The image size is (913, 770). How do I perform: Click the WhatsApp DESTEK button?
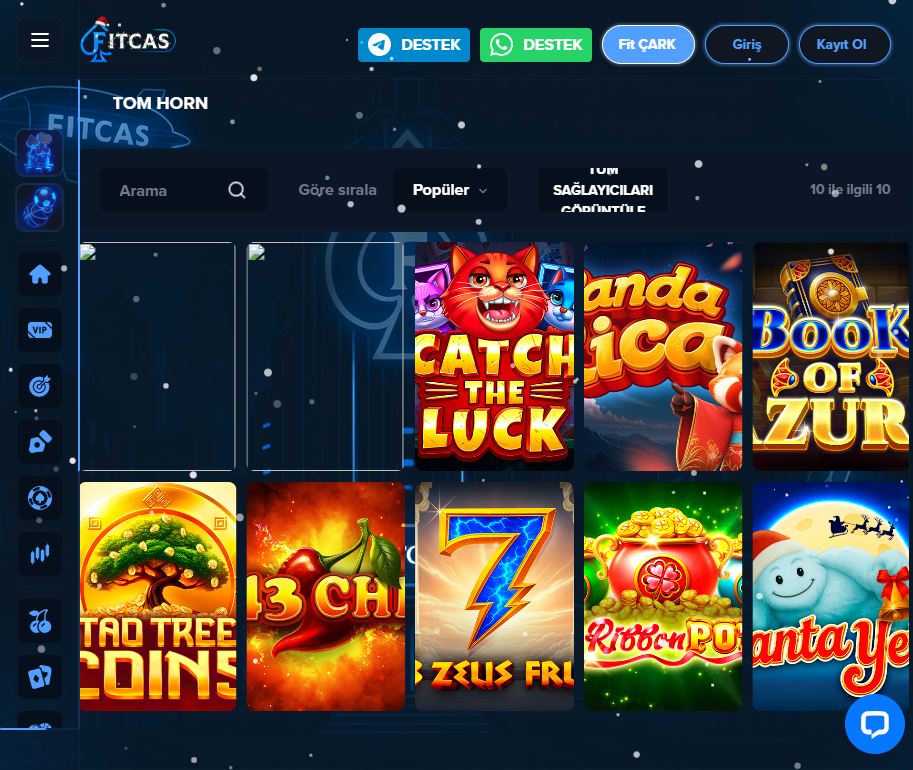coord(536,45)
